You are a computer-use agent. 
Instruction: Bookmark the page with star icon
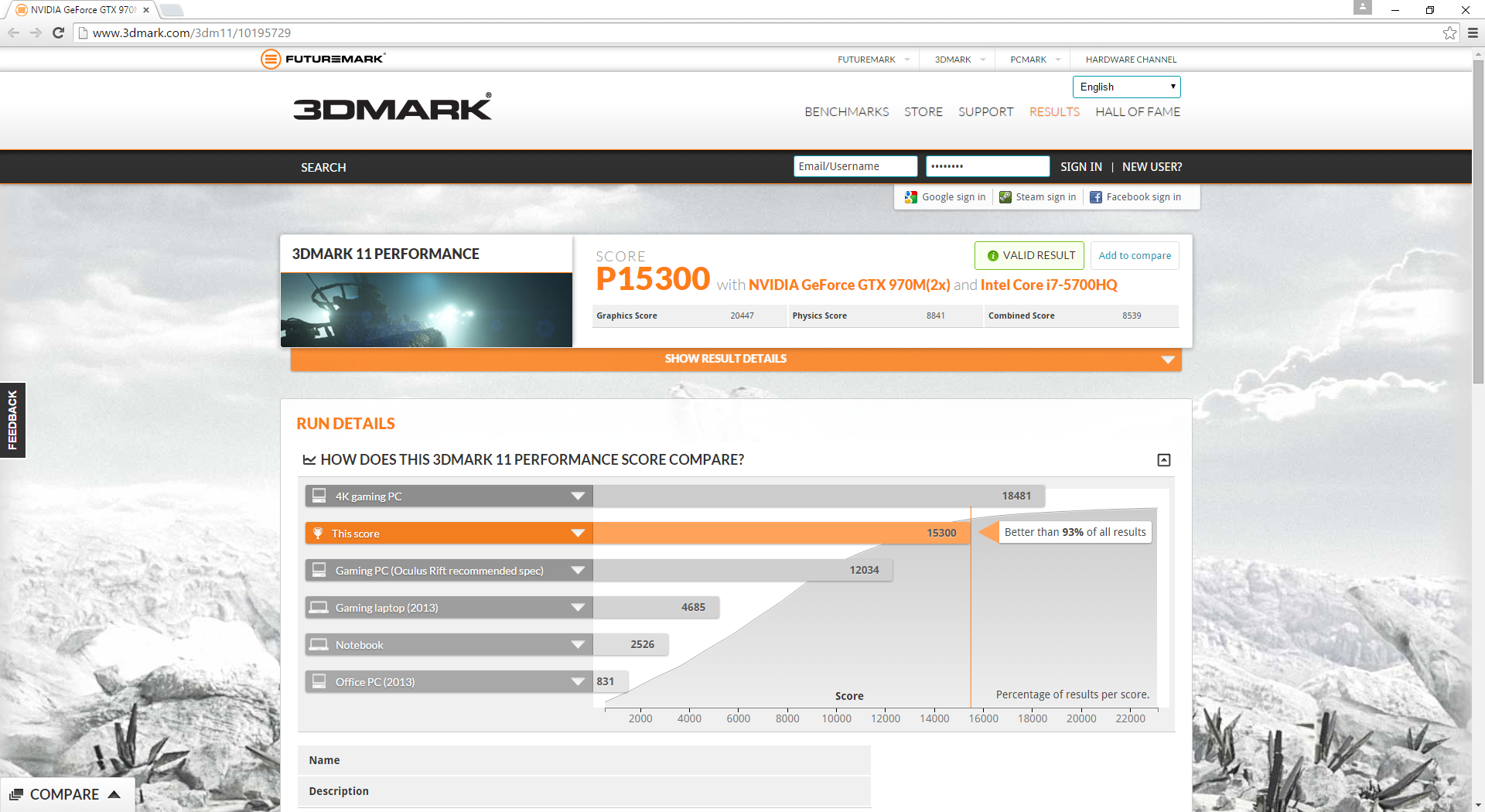1449,32
